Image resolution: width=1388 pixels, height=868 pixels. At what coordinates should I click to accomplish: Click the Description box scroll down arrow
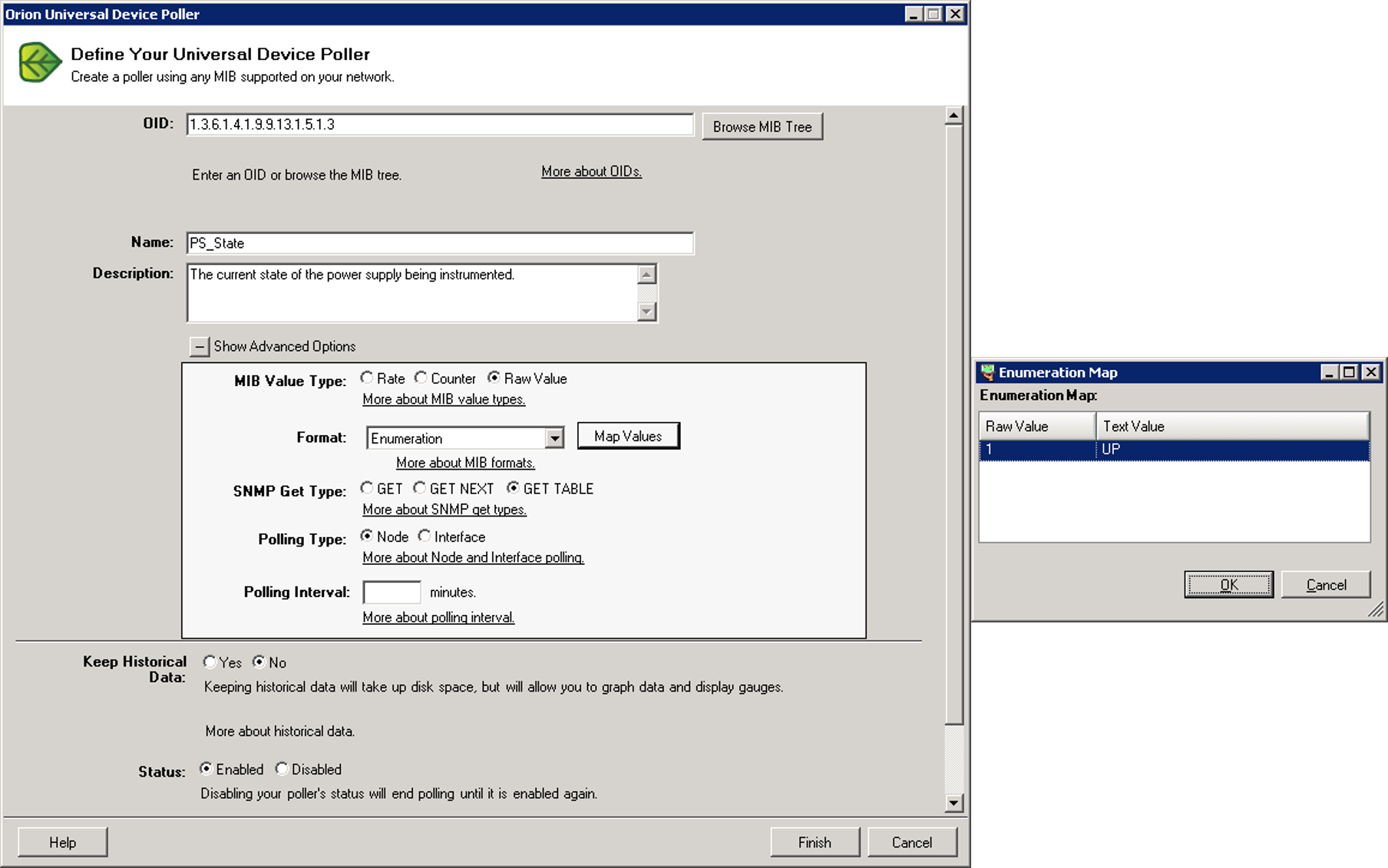(647, 312)
